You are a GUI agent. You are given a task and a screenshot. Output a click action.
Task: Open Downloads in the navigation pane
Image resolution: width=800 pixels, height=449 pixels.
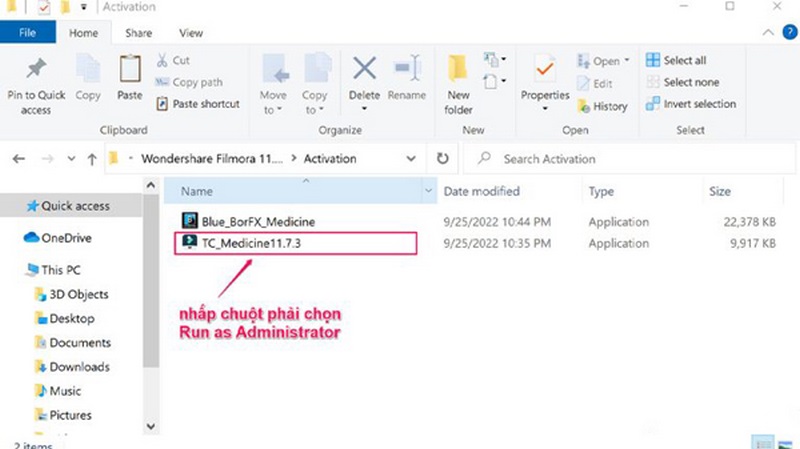point(72,367)
